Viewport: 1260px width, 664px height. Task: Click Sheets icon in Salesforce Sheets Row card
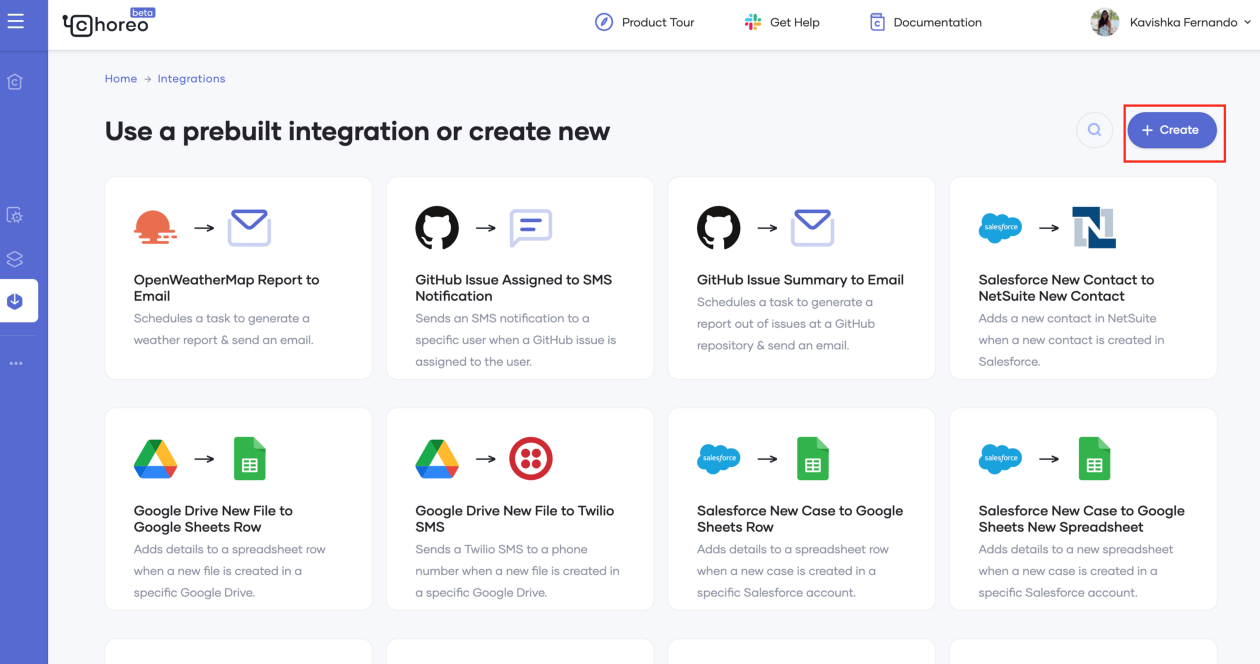[813, 459]
